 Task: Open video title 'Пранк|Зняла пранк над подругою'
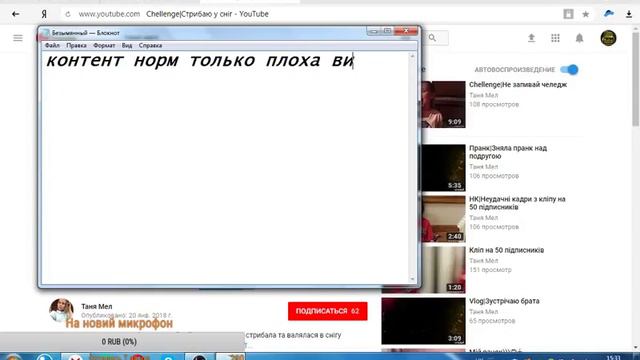pyautogui.click(x=508, y=152)
